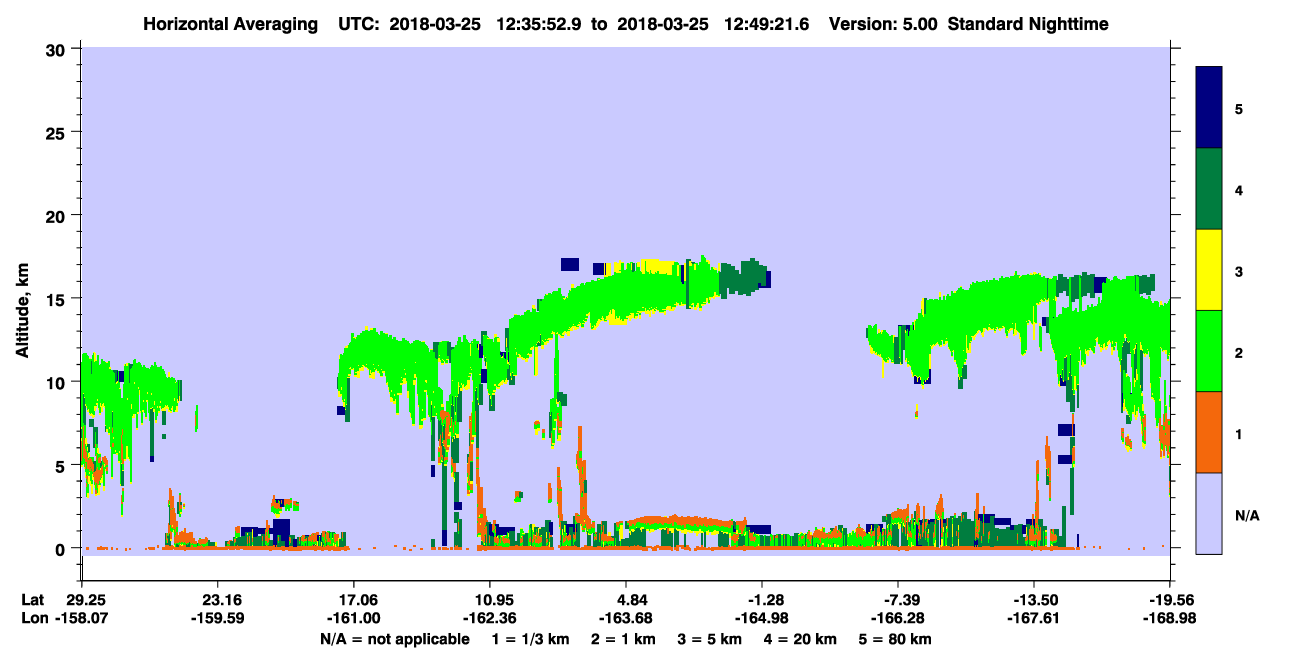
Task: Click the longitude value -163.68
Action: click(x=624, y=618)
